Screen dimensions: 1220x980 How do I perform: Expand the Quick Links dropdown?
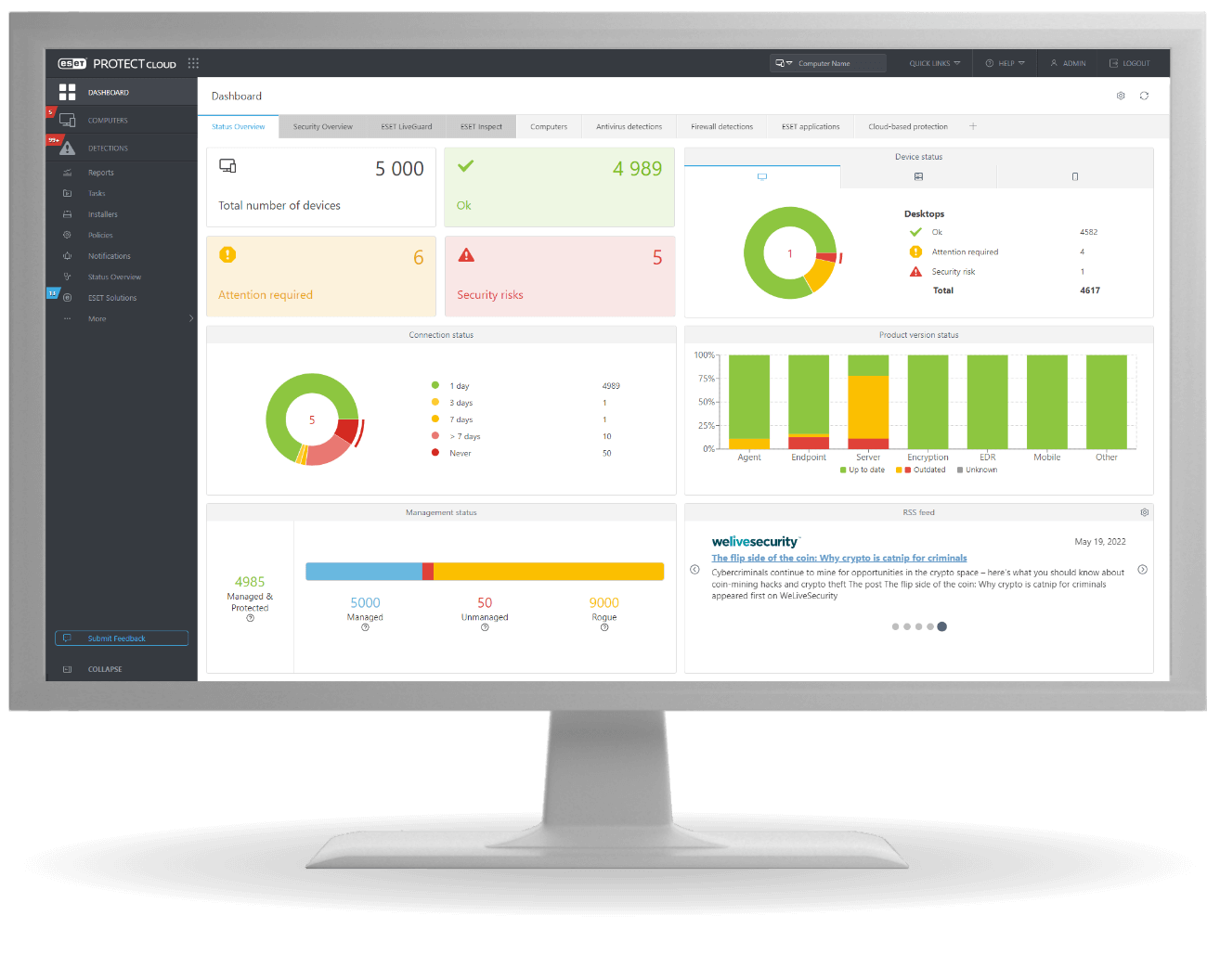[x=935, y=63]
